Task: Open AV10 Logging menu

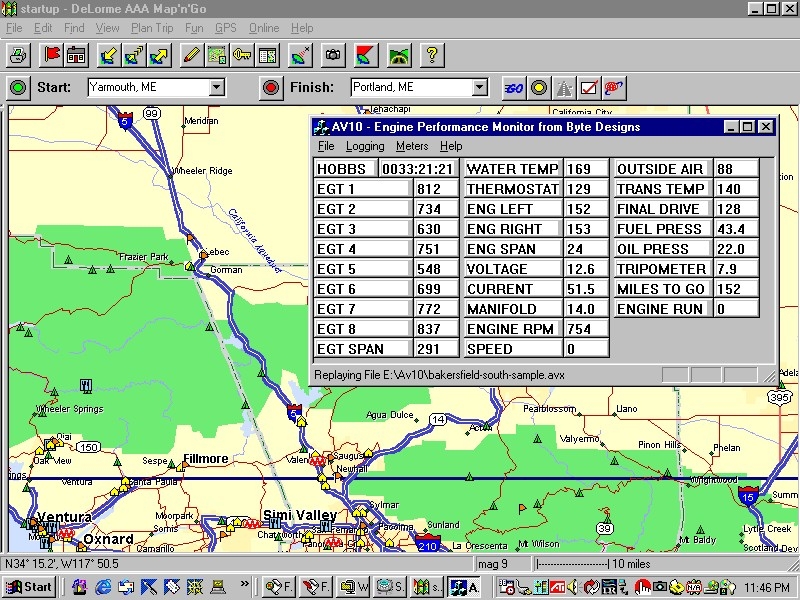Action: 365,146
